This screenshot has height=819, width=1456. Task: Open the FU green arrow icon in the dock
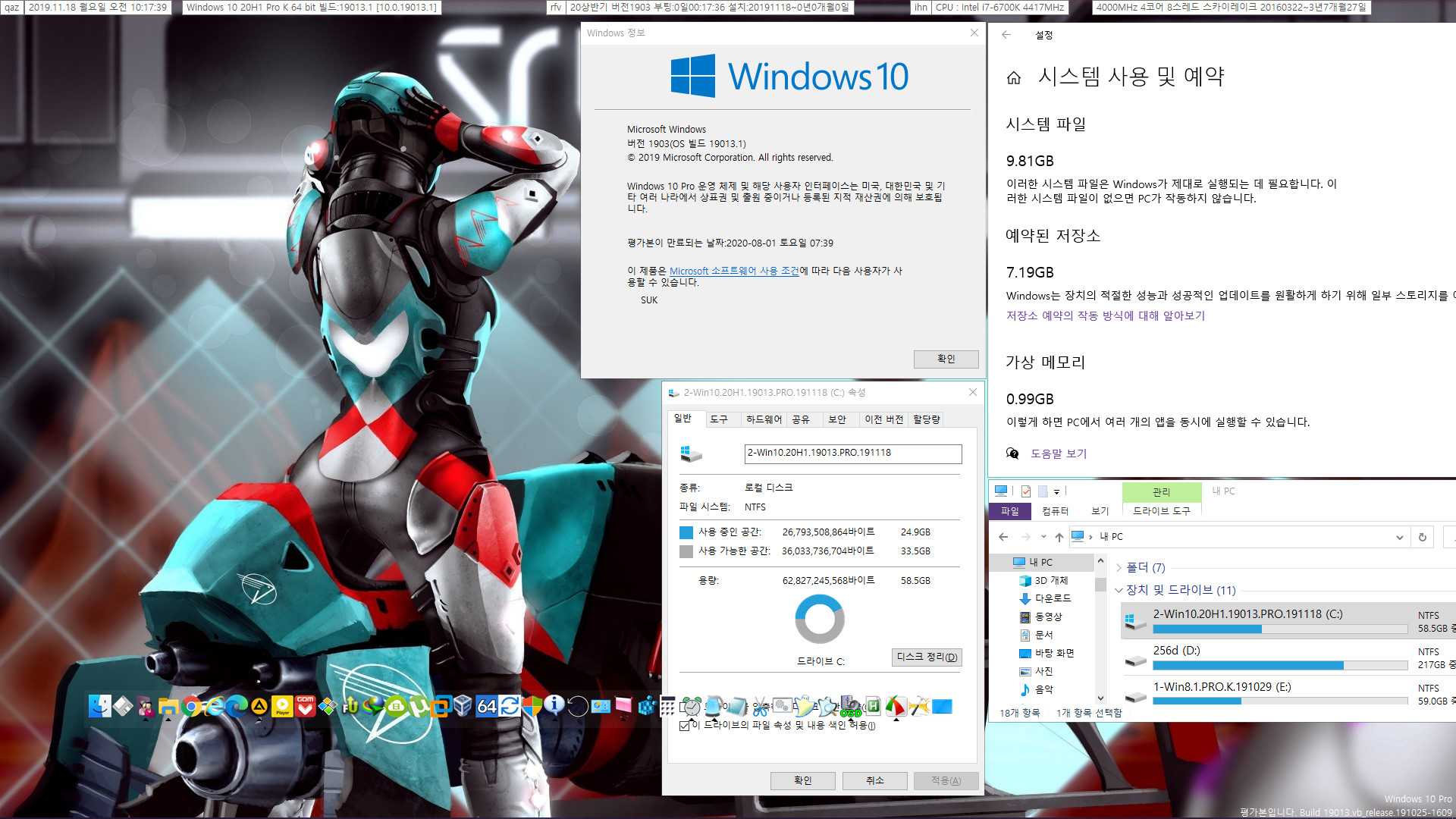[x=351, y=706]
